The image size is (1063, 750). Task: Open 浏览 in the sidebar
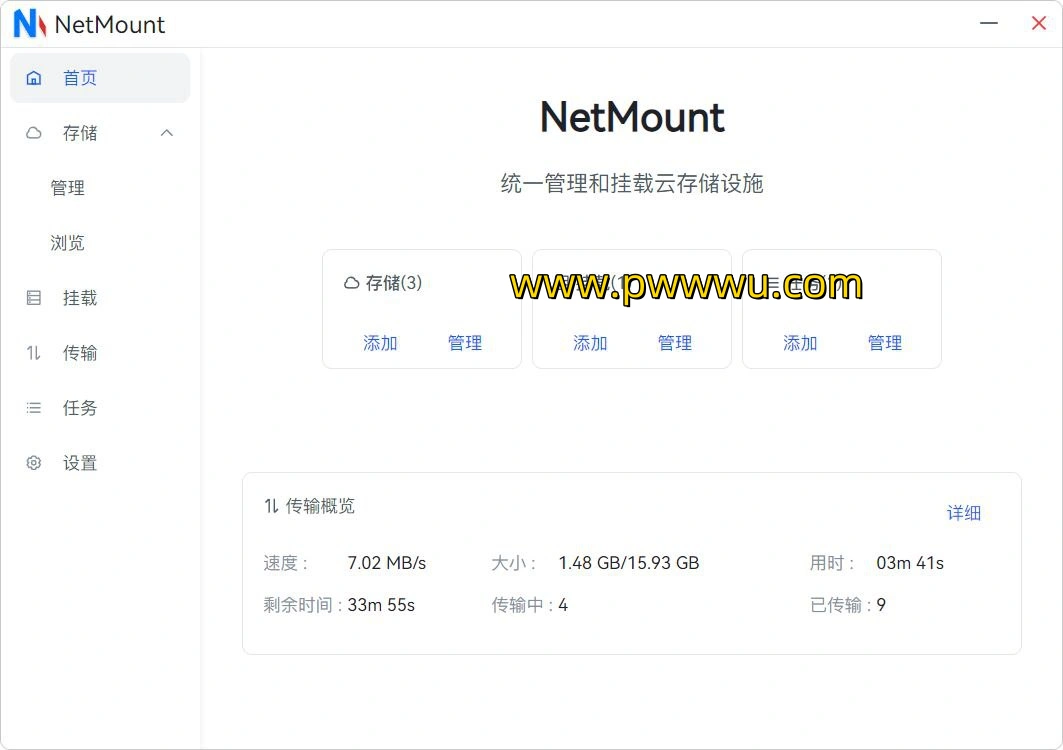67,243
